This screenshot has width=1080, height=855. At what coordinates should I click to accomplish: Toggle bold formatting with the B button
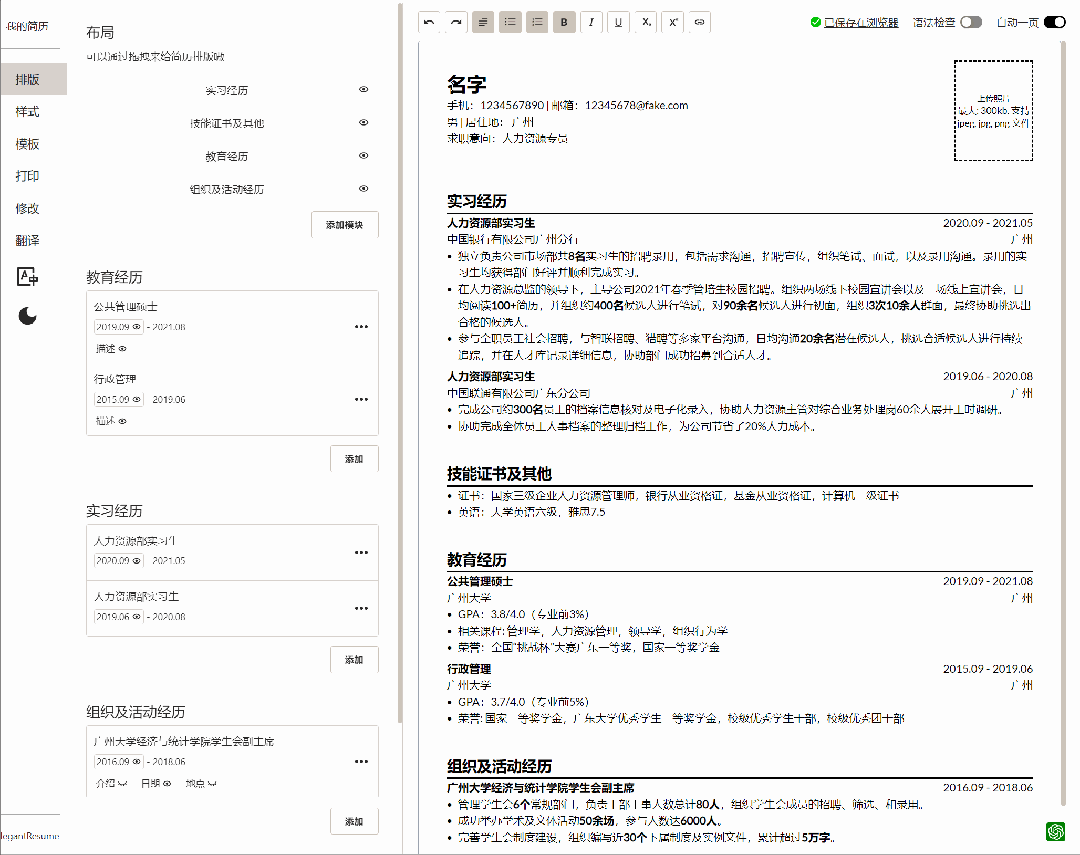564,21
